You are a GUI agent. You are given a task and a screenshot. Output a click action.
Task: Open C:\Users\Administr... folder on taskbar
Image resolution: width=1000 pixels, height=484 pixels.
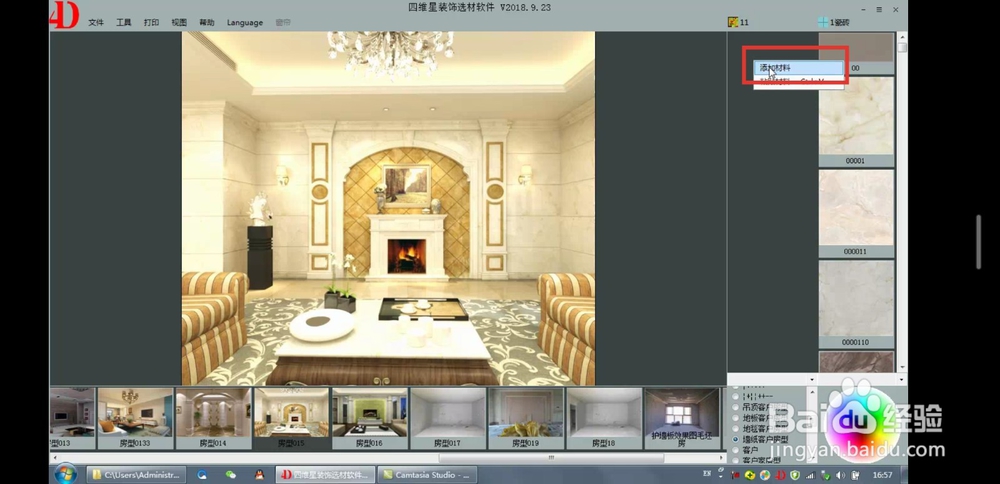coord(136,474)
